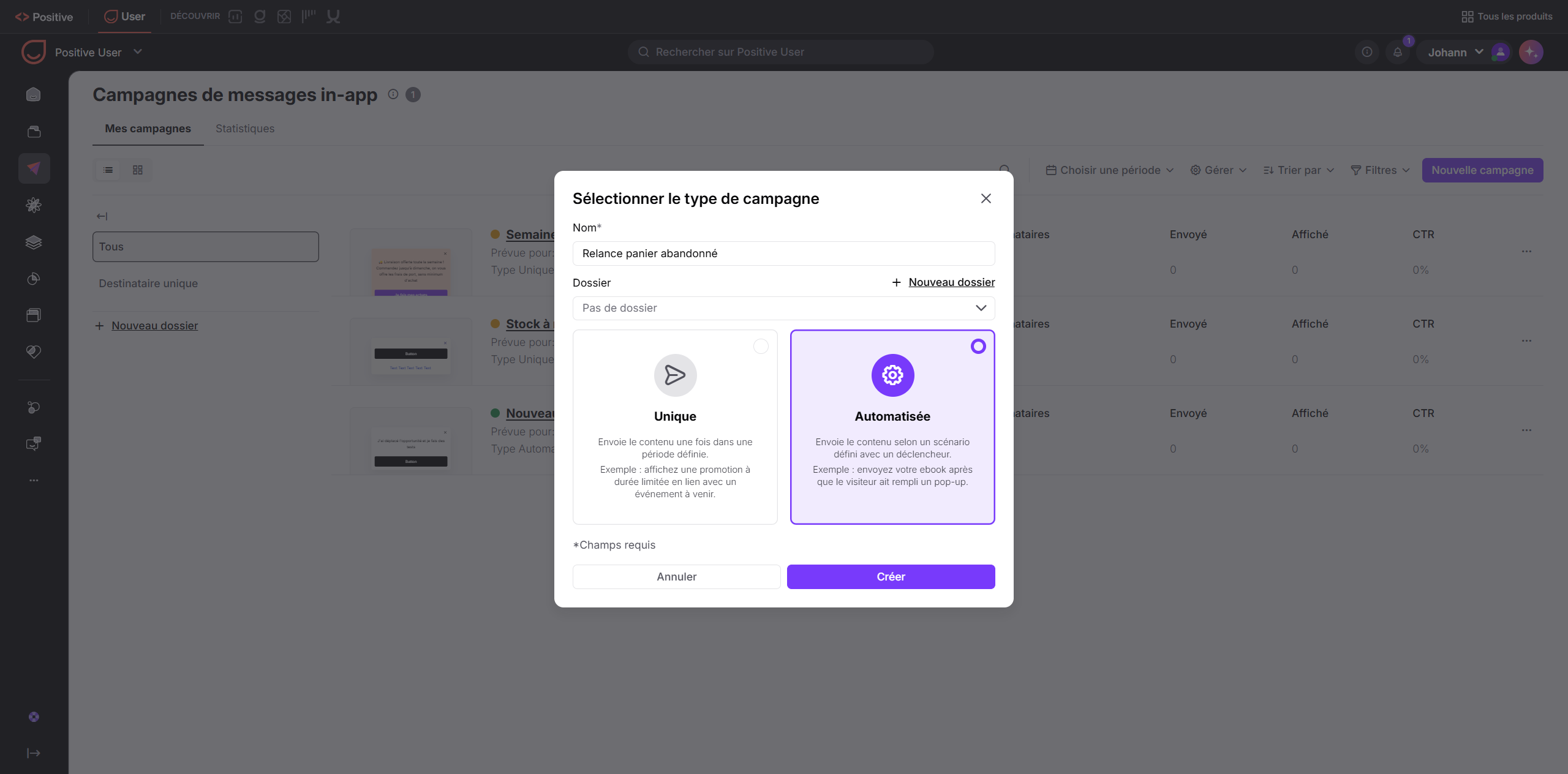1568x774 pixels.
Task: Click the gear Automatisée icon
Action: point(892,375)
